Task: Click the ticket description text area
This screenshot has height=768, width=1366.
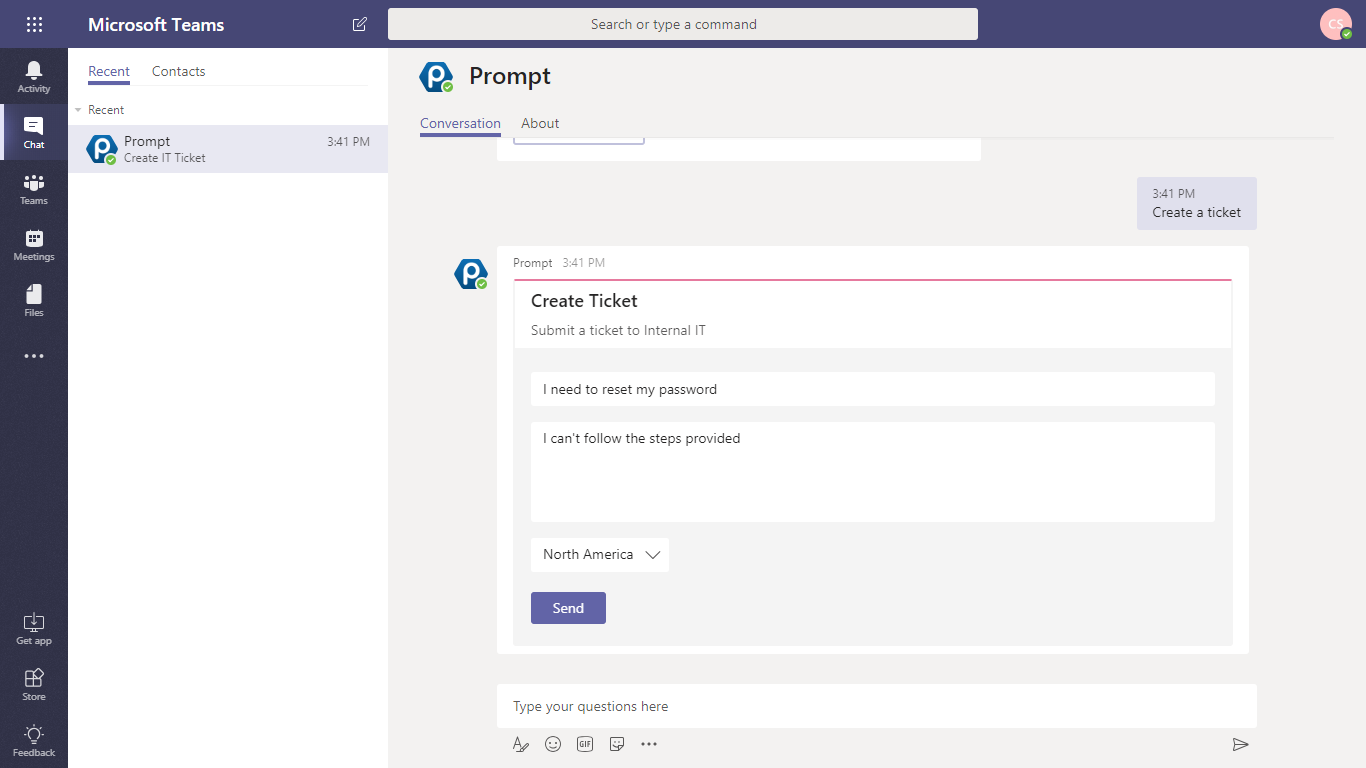Action: (873, 472)
